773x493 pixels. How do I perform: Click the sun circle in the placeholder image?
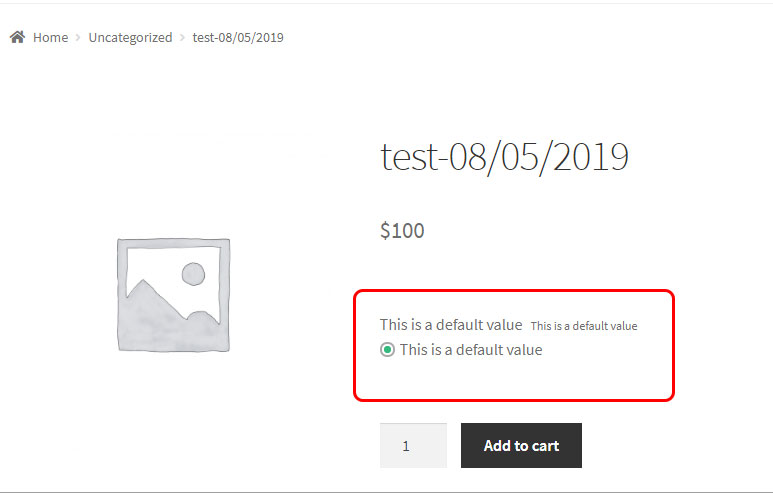[x=193, y=274]
